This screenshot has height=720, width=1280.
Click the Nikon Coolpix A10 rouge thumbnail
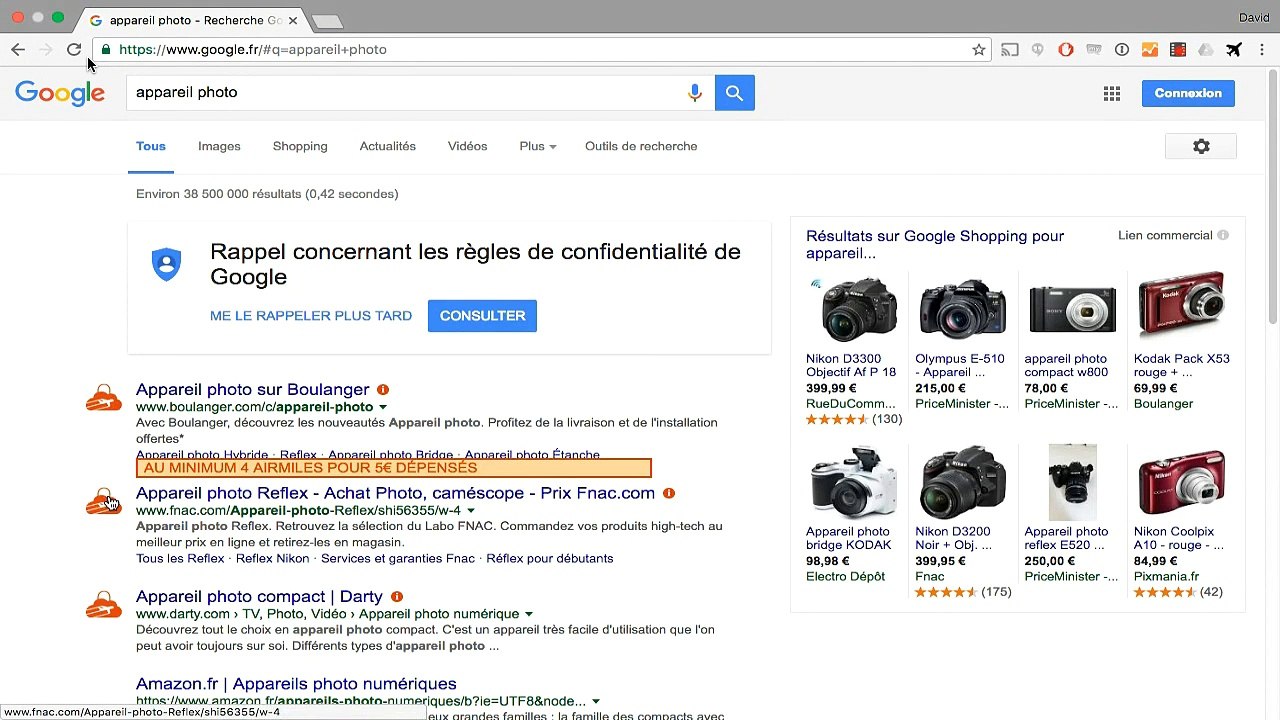coord(1181,482)
